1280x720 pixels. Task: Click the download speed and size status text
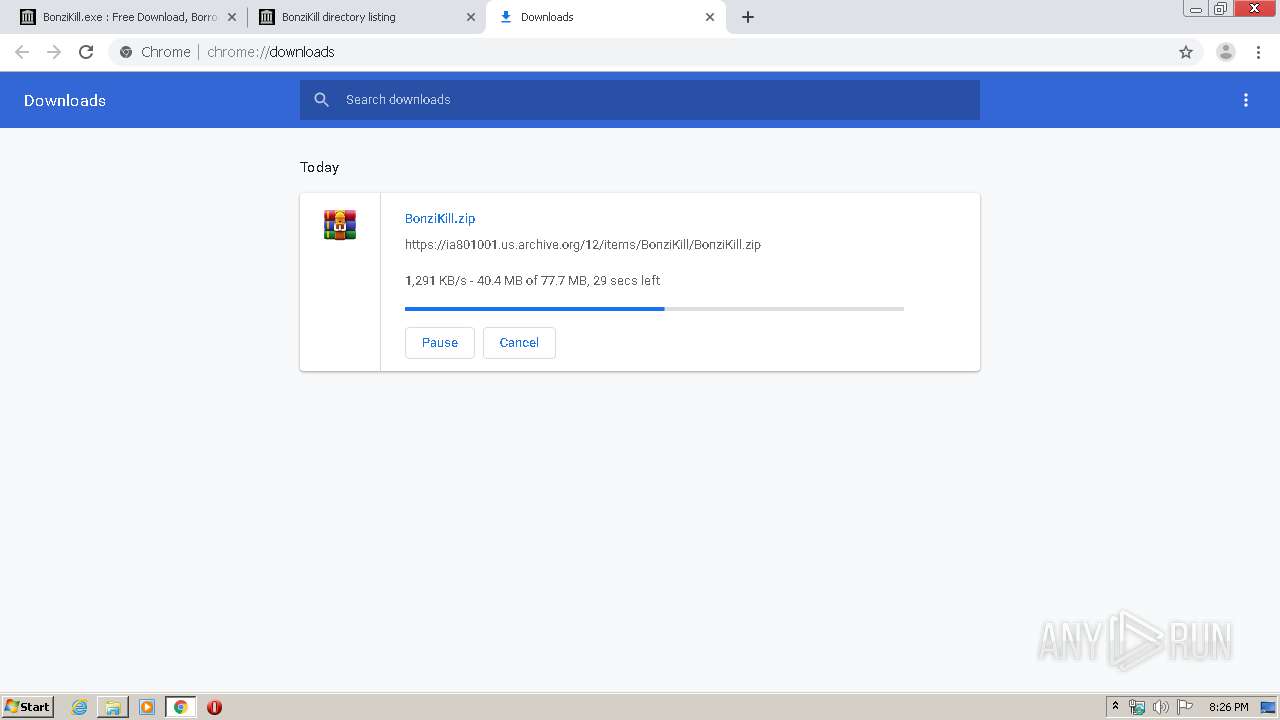click(533, 280)
